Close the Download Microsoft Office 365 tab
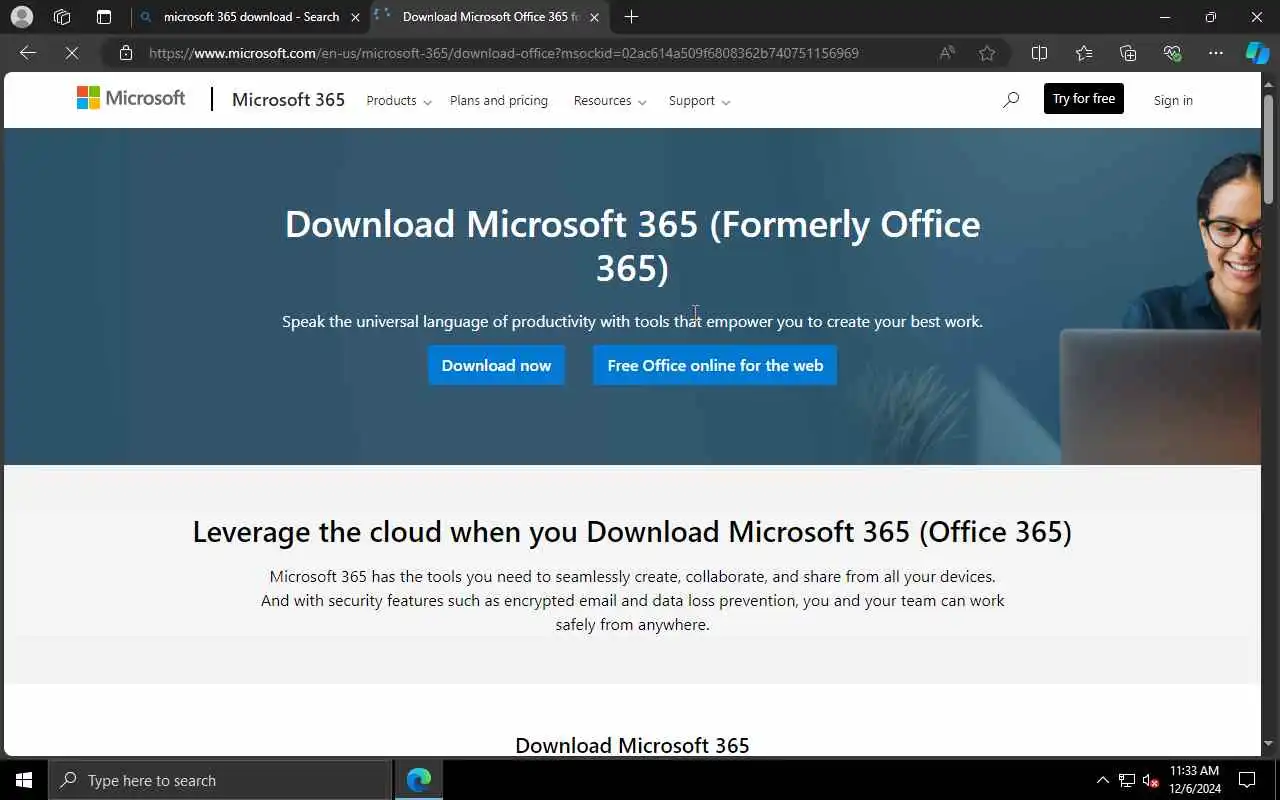Viewport: 1280px width, 800px height. click(595, 17)
